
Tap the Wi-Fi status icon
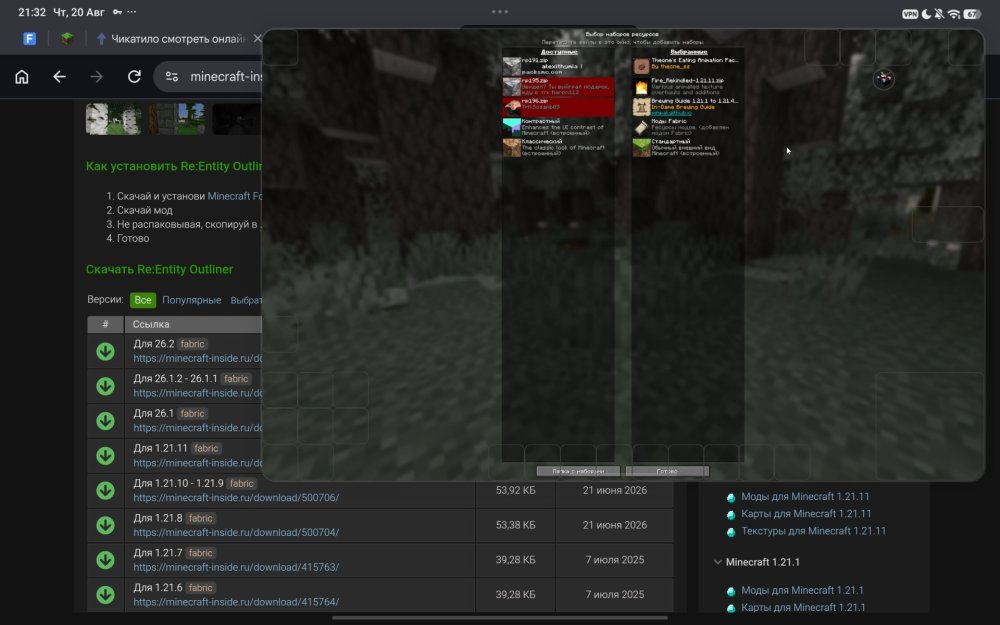pos(954,14)
